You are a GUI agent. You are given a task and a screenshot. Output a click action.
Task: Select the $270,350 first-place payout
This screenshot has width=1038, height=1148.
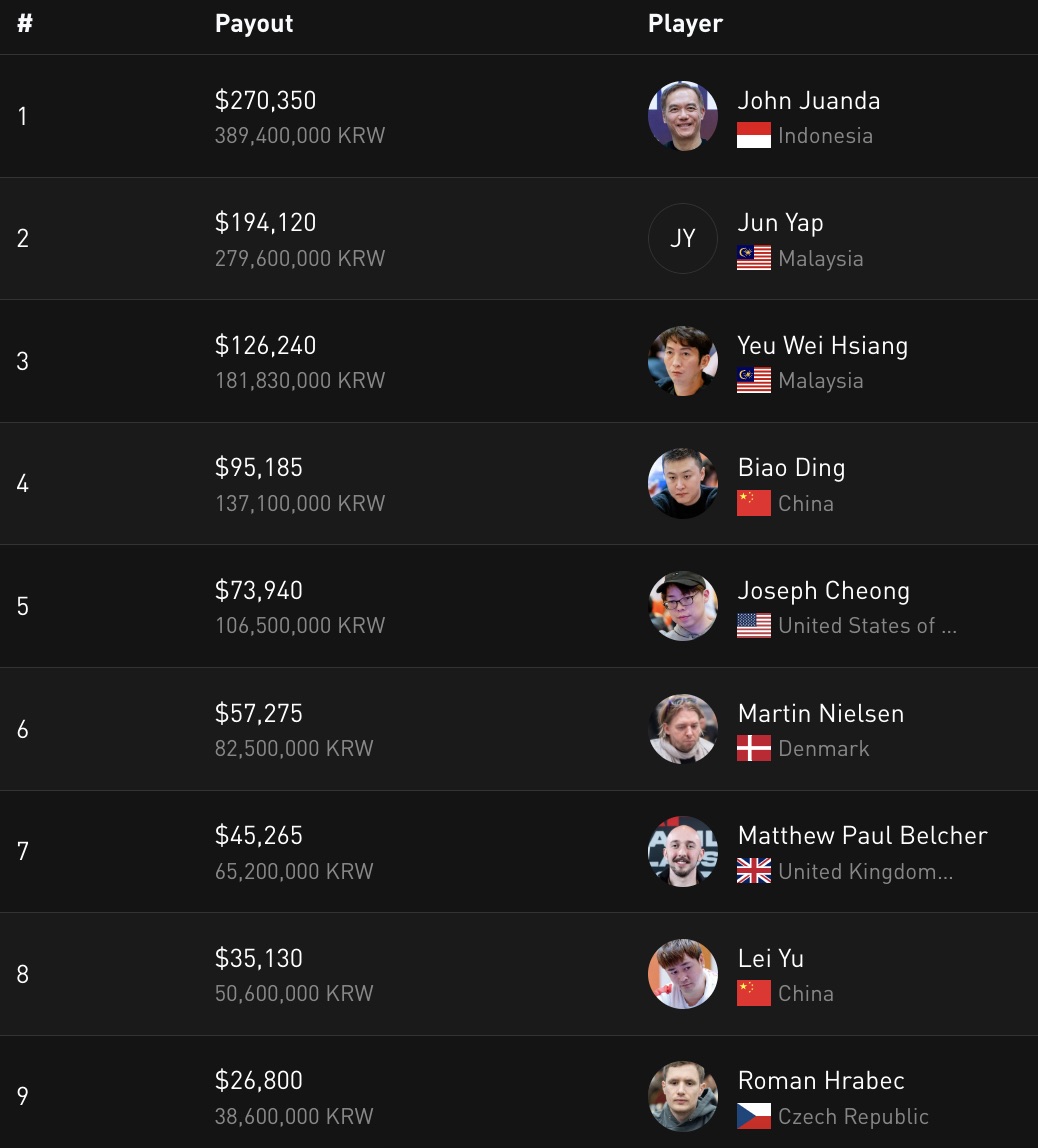tap(265, 101)
